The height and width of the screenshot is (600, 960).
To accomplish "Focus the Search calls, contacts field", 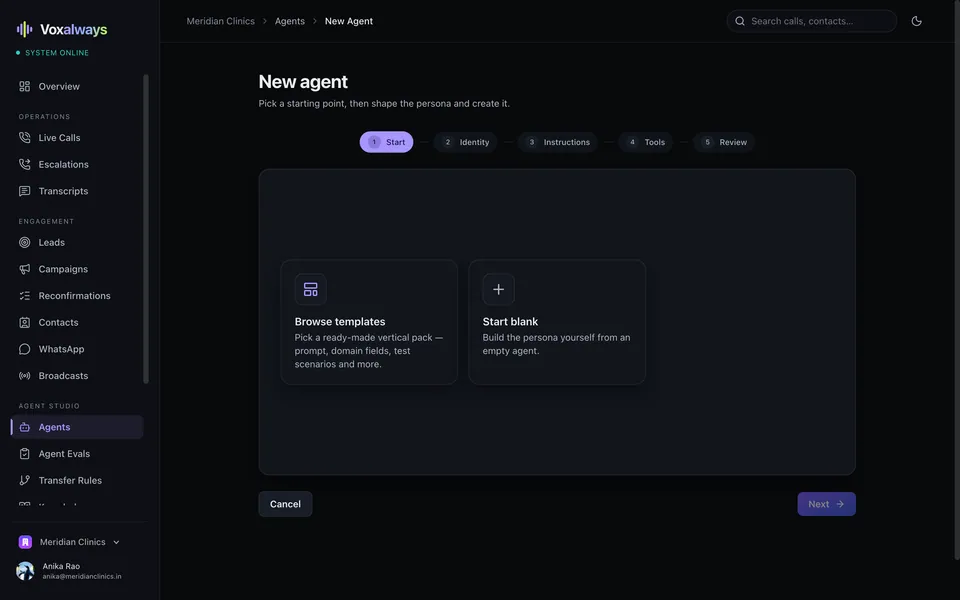I will (812, 21).
